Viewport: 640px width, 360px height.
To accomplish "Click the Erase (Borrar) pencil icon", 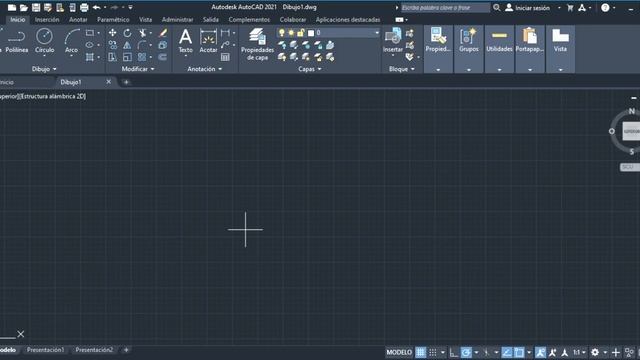I will (162, 33).
